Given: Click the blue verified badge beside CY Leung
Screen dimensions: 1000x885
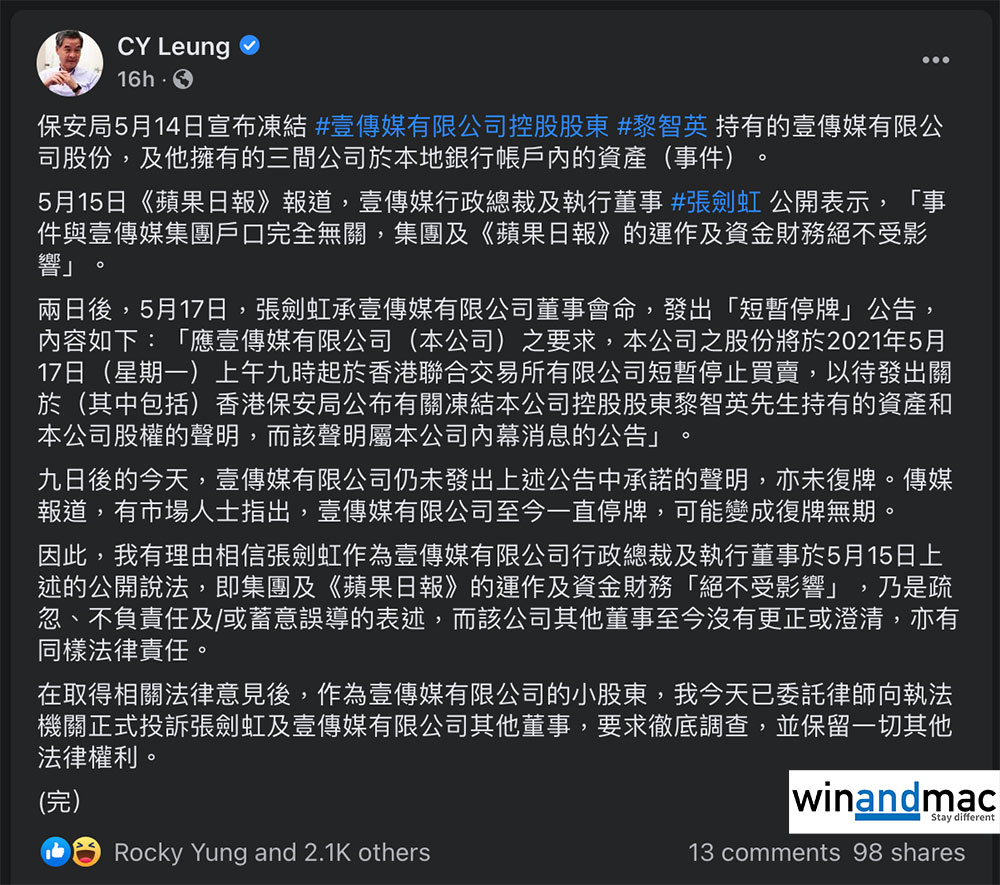Looking at the screenshot, I should 249,45.
